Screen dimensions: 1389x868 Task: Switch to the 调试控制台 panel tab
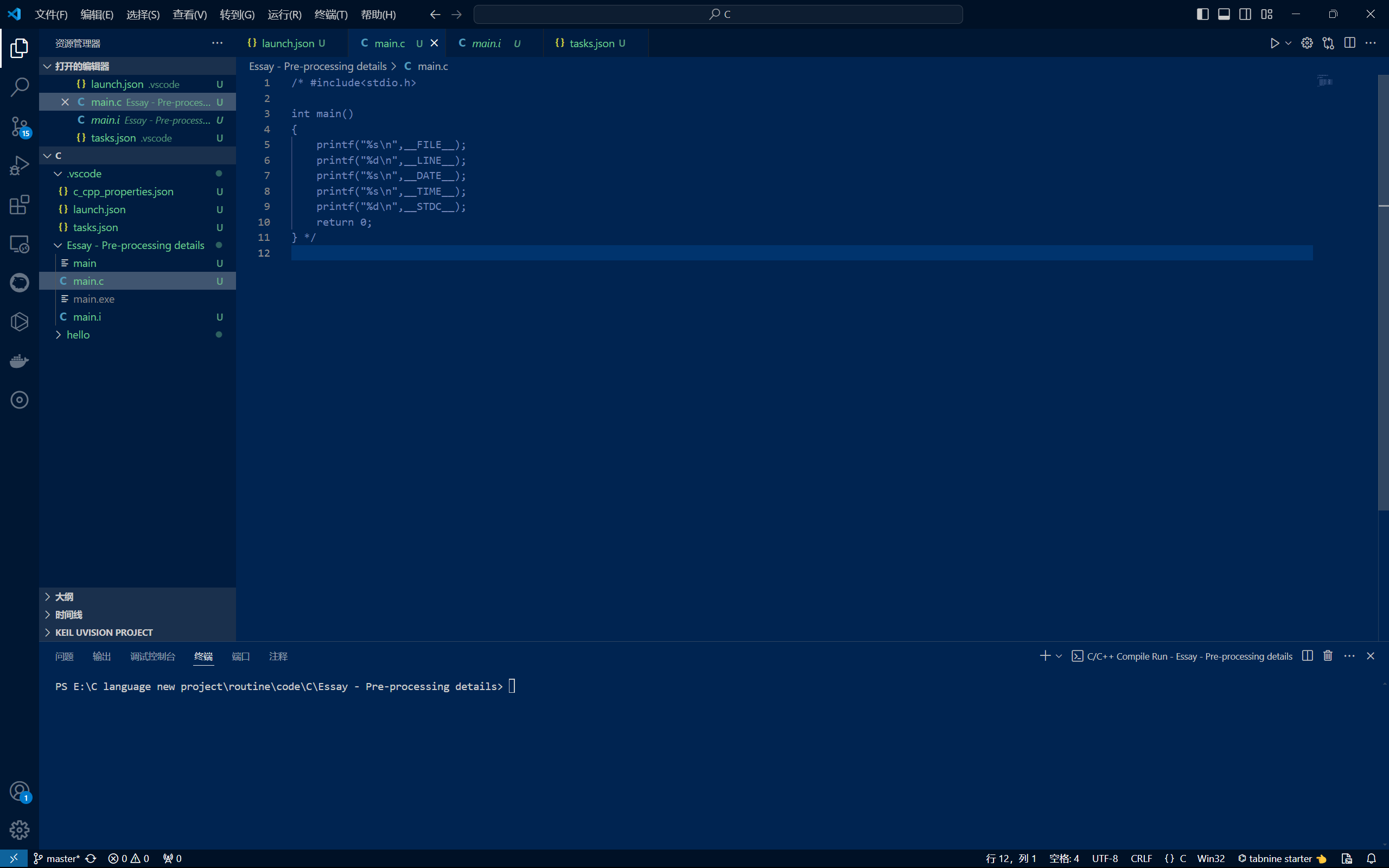click(152, 656)
